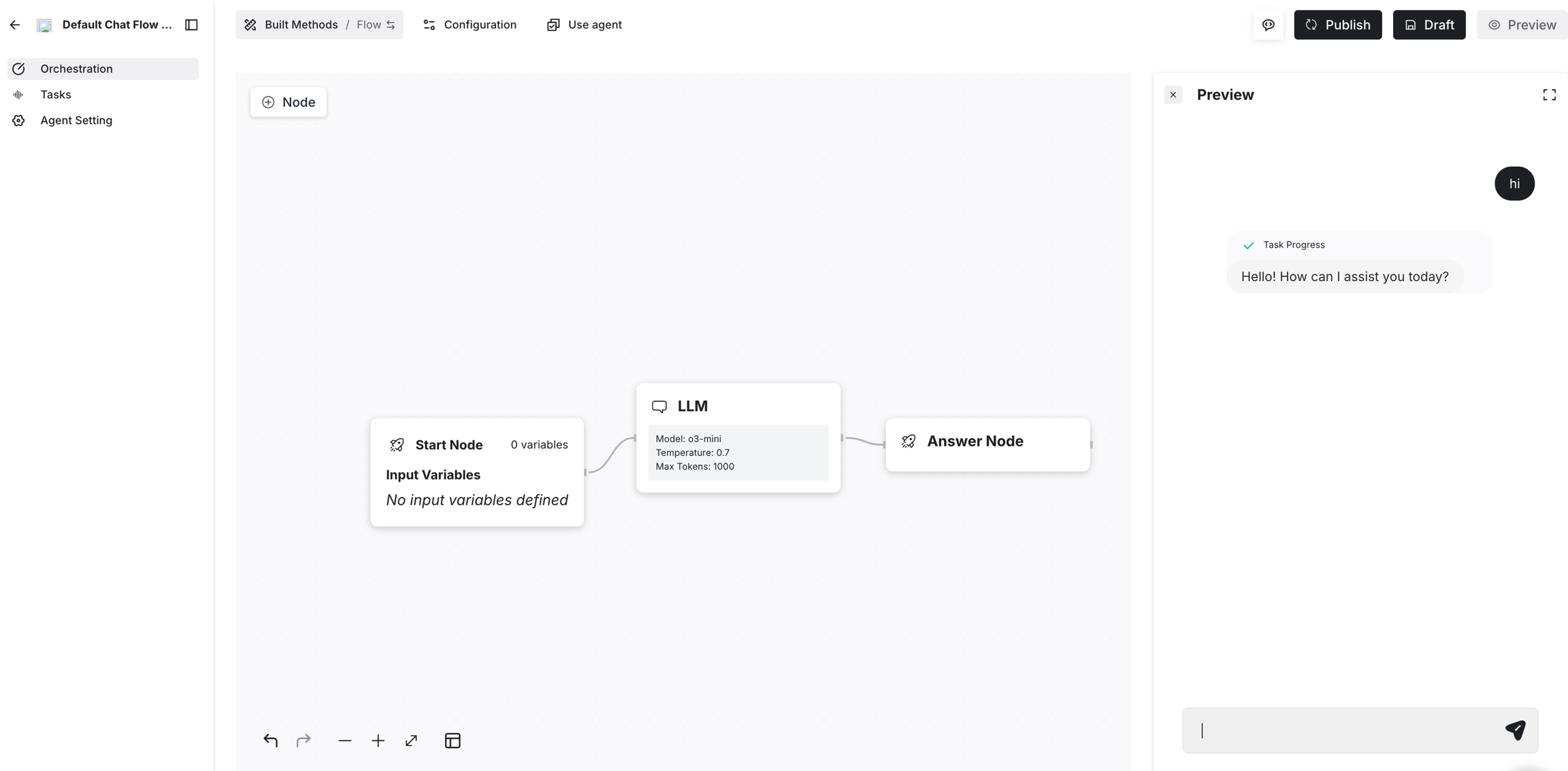Image resolution: width=1568 pixels, height=771 pixels.
Task: Zoom in canvas with plus icon
Action: tap(378, 740)
